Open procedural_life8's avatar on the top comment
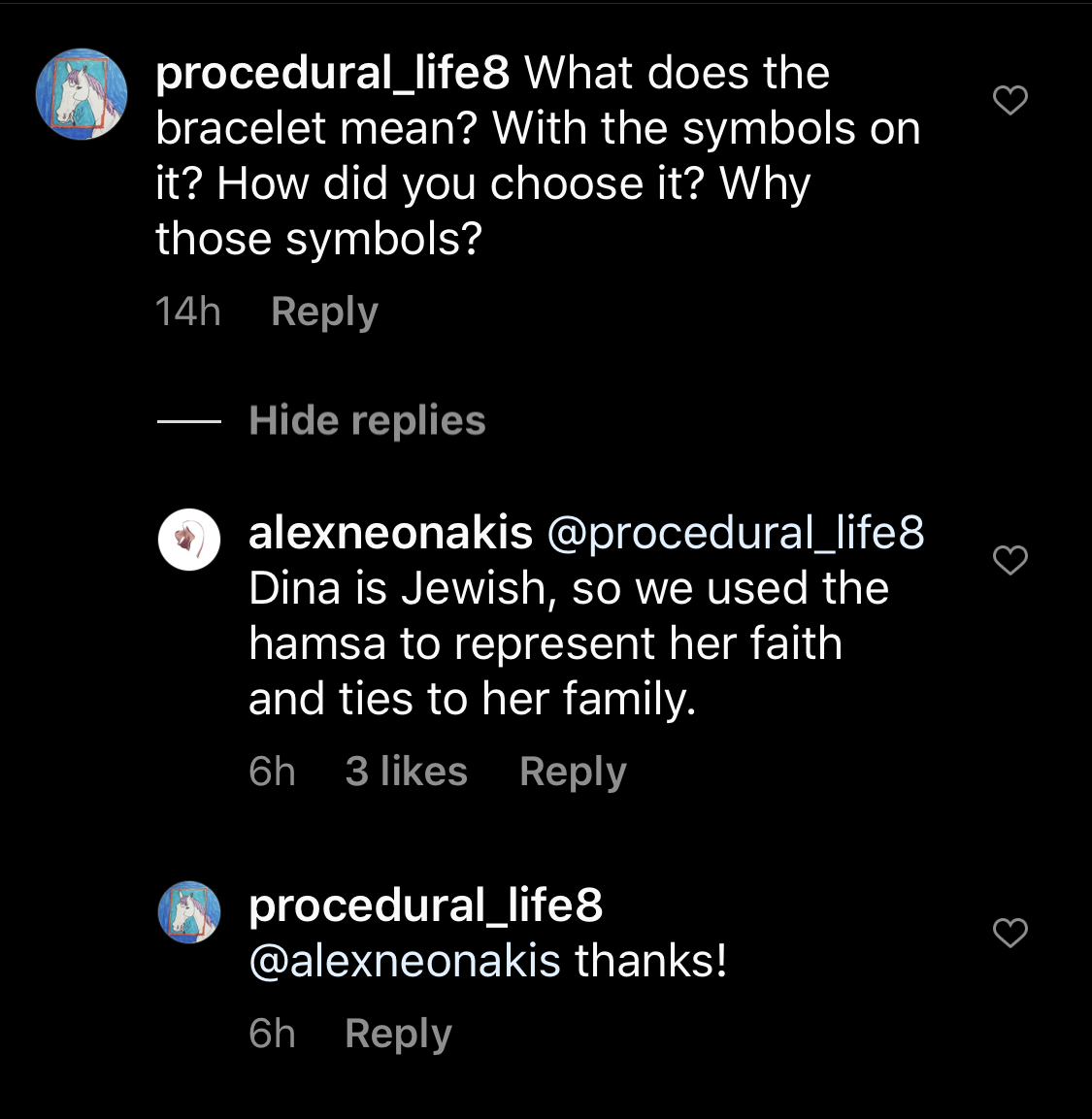This screenshot has width=1092, height=1119. 82,94
